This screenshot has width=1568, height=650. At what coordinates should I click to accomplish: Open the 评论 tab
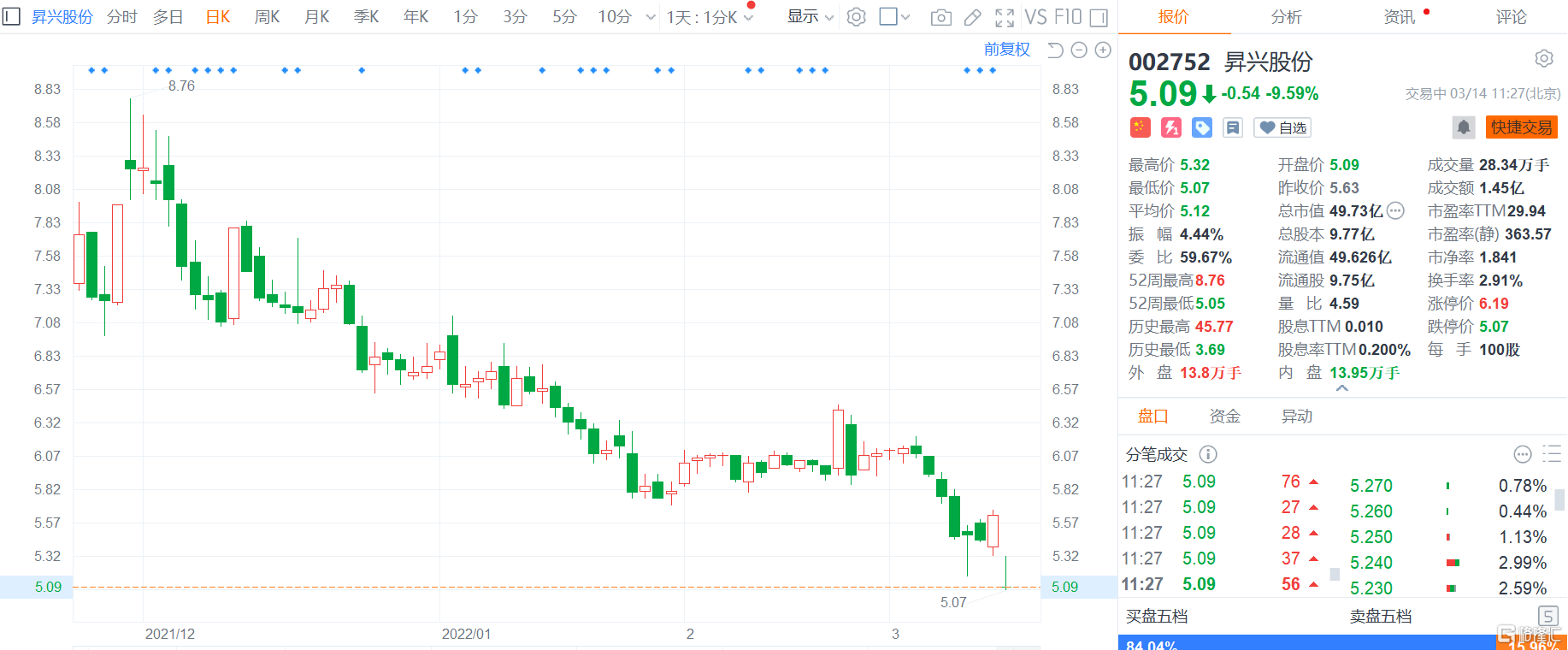point(1512,17)
